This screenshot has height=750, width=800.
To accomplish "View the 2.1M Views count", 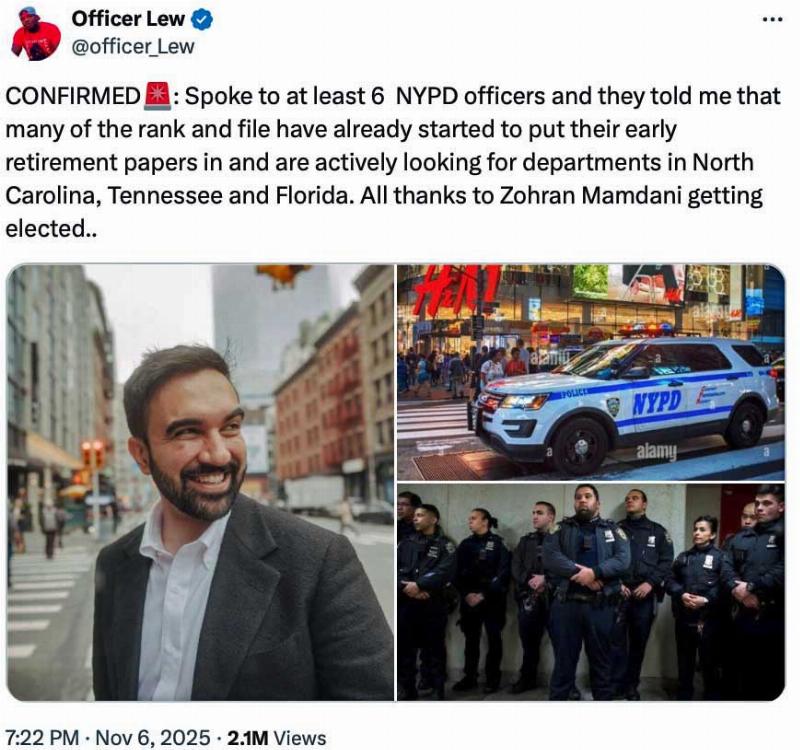I will (x=277, y=738).
